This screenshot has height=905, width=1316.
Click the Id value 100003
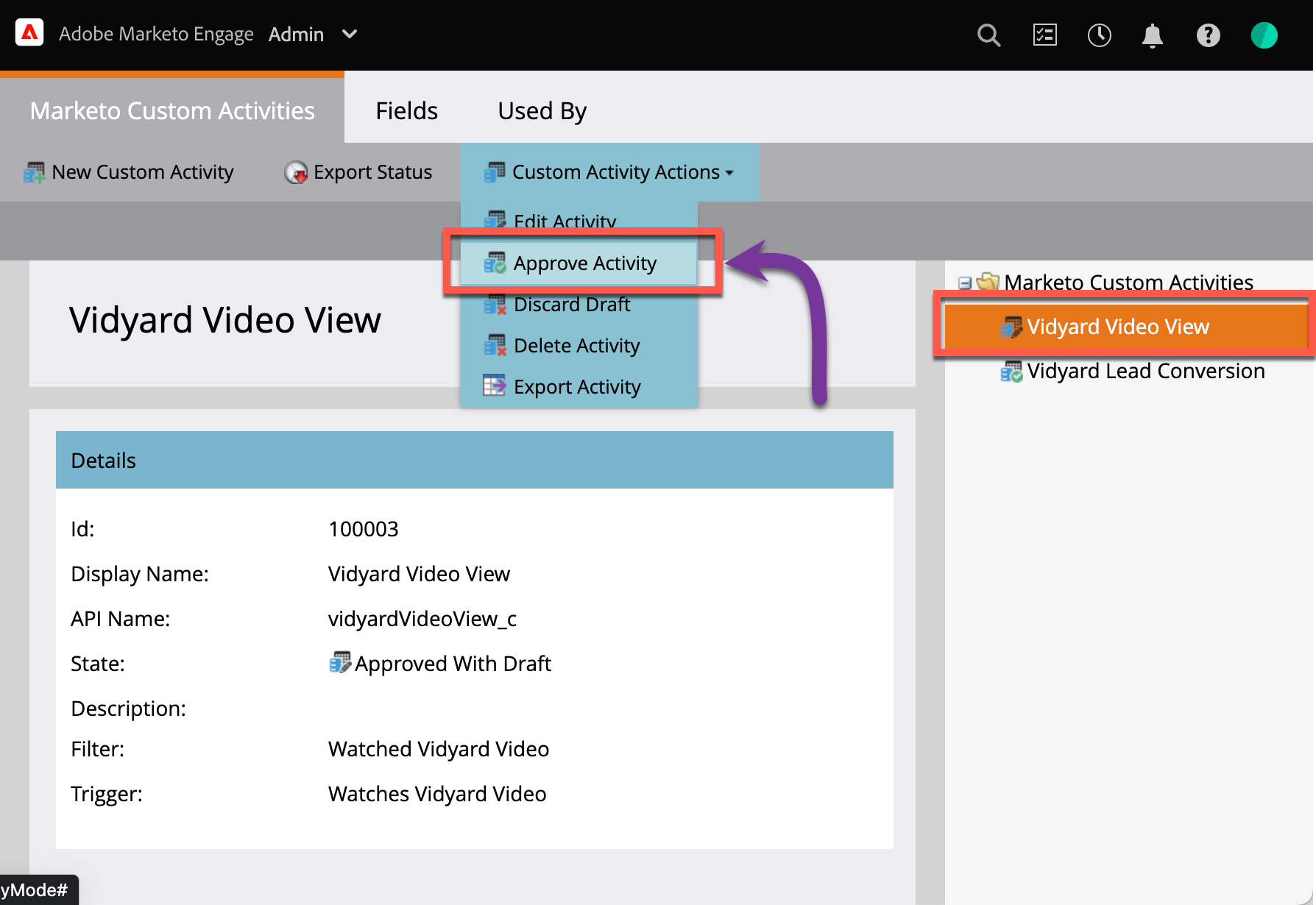364,529
